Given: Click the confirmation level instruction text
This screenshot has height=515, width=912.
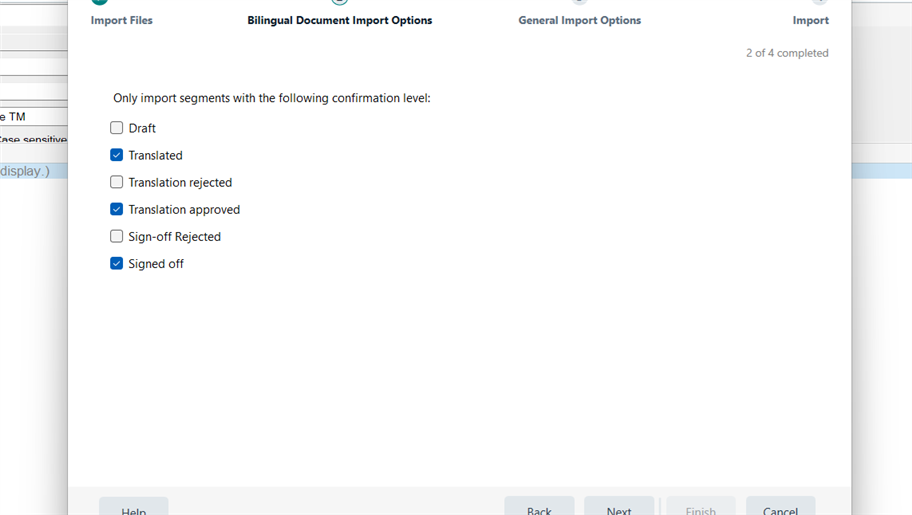Looking at the screenshot, I should (x=272, y=98).
